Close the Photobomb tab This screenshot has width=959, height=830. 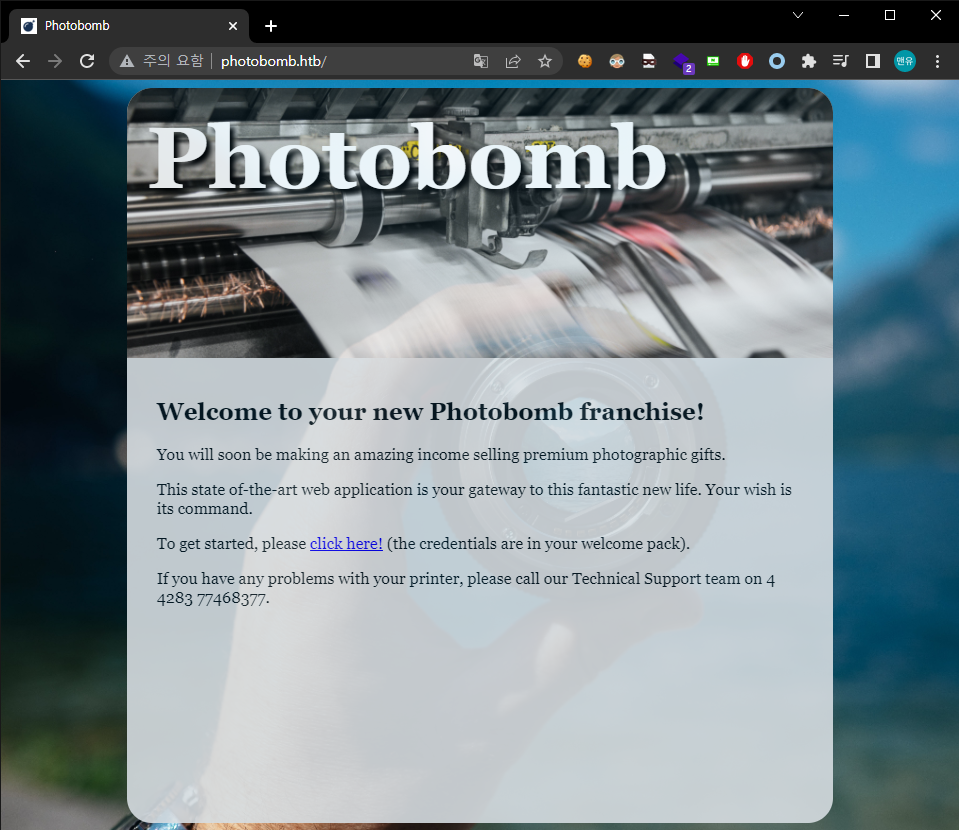(x=233, y=26)
